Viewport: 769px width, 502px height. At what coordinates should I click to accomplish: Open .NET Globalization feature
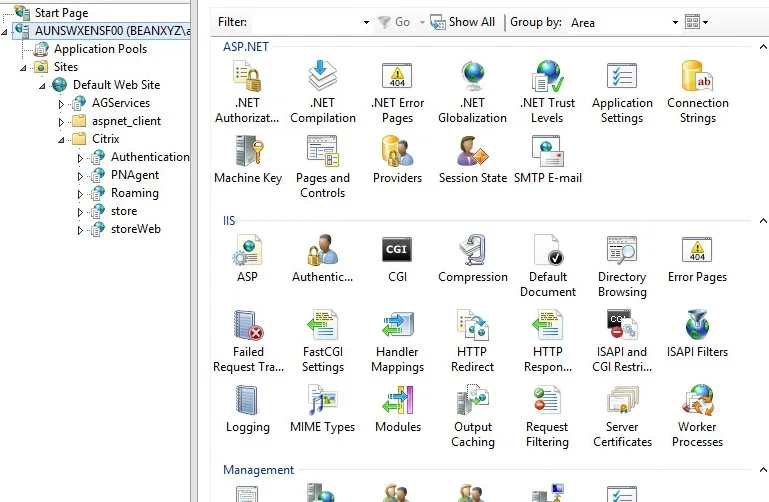[472, 92]
